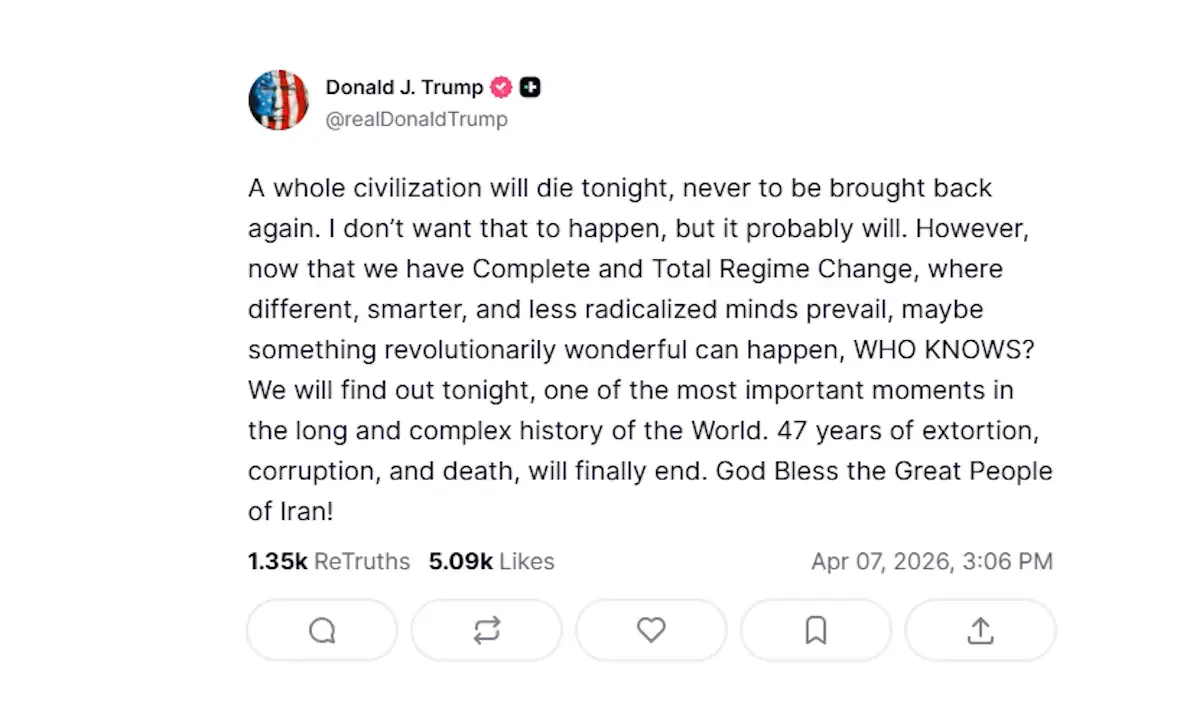Open the Apr 07, 2026 timestamp permalink
Screen dimensions: 1200x720
pyautogui.click(x=932, y=562)
